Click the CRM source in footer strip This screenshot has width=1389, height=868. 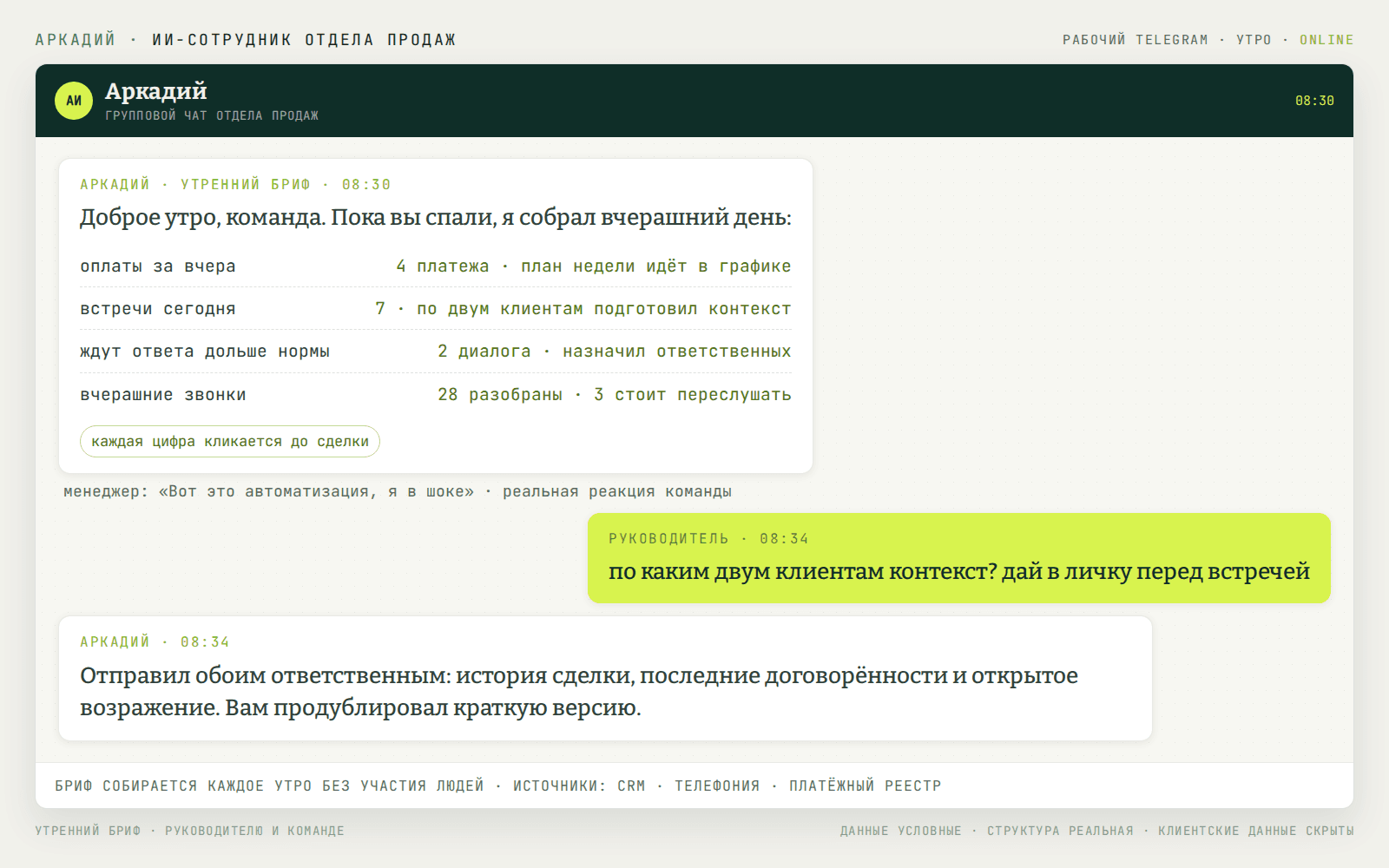(631, 786)
